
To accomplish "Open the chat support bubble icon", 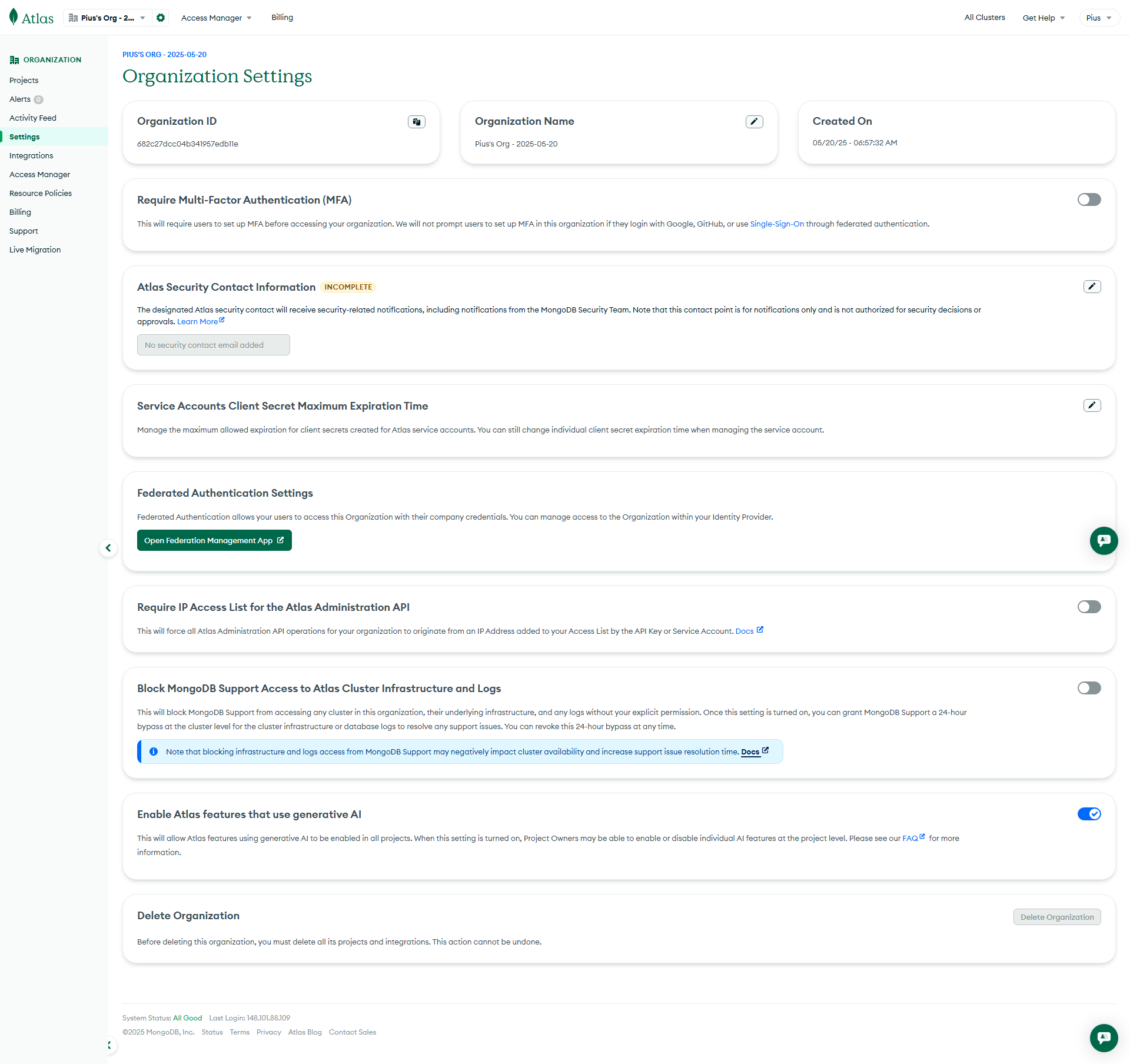I will pyautogui.click(x=1104, y=541).
